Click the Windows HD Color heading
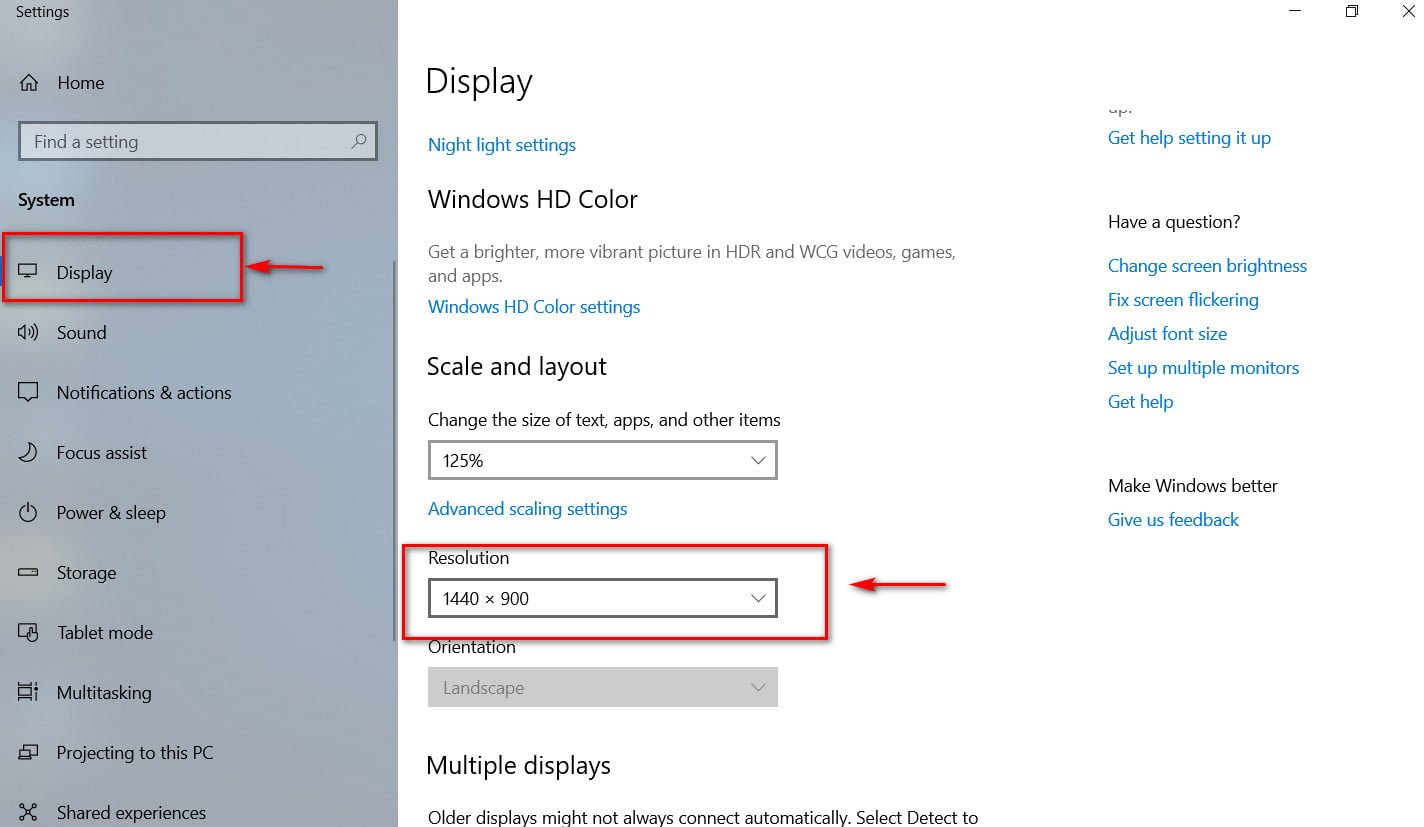1424x827 pixels. 532,199
